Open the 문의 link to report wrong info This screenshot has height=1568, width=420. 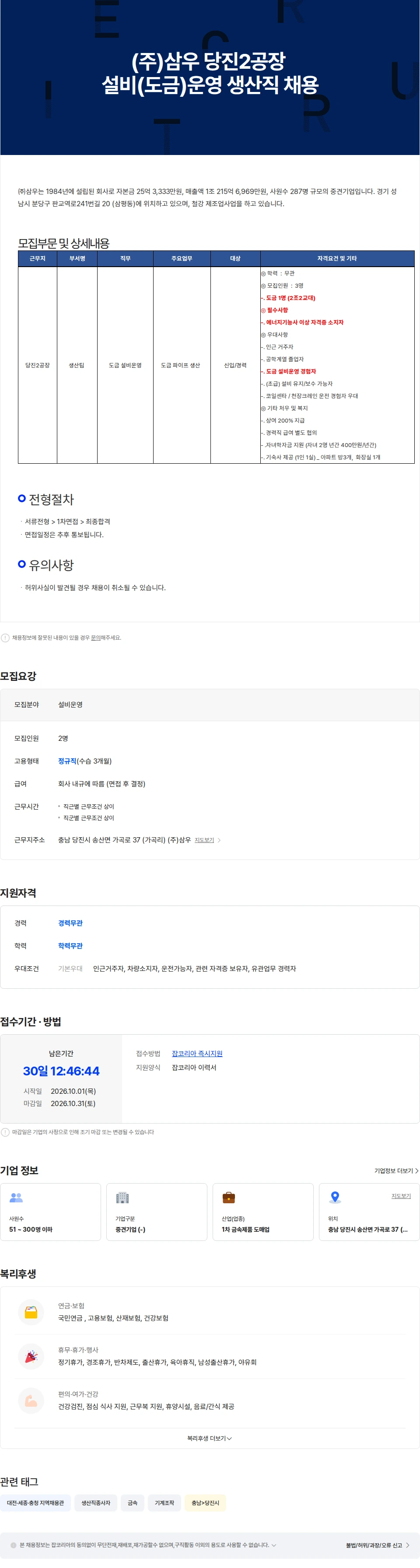click(95, 638)
